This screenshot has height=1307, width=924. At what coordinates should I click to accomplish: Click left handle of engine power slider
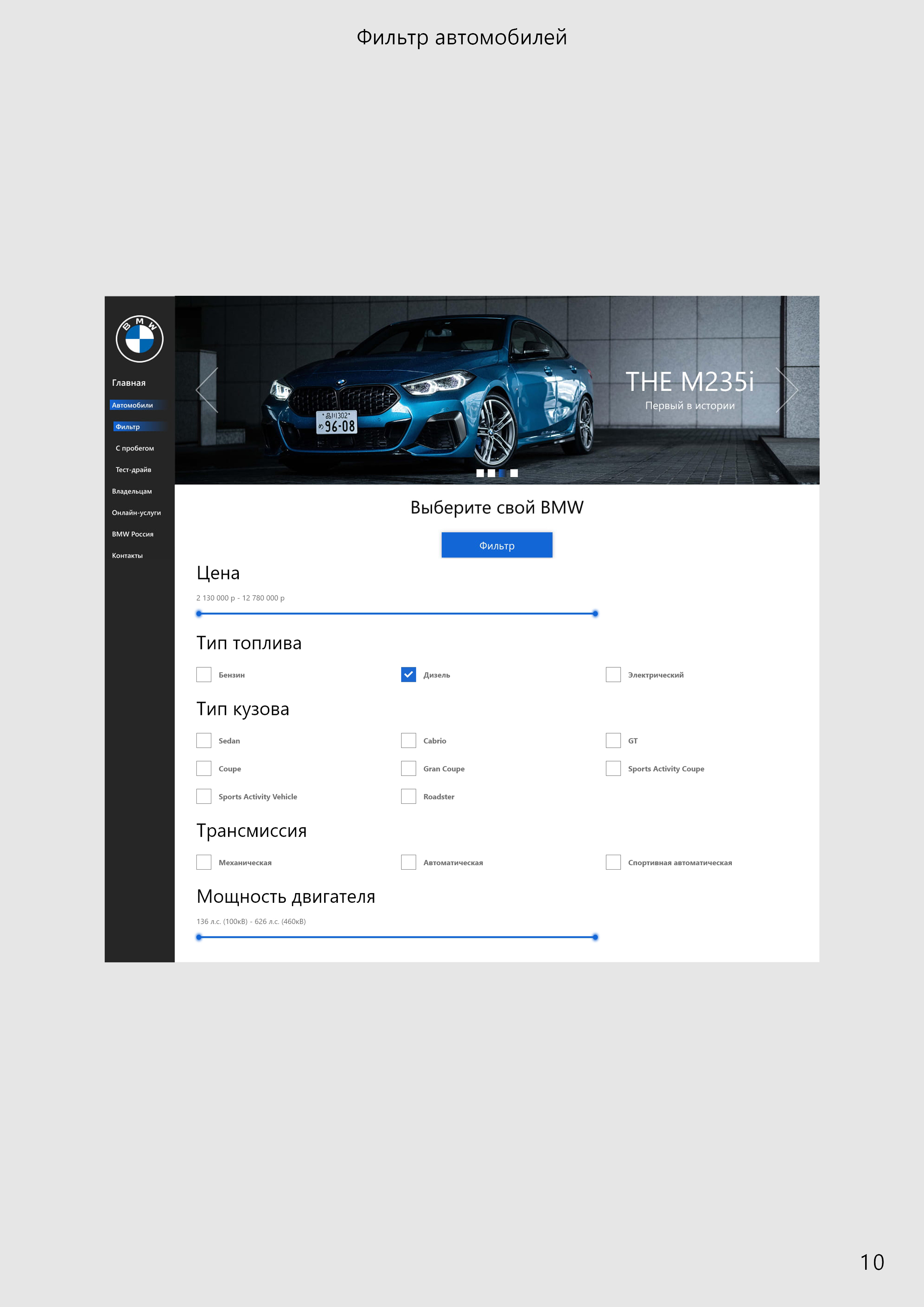click(199, 937)
